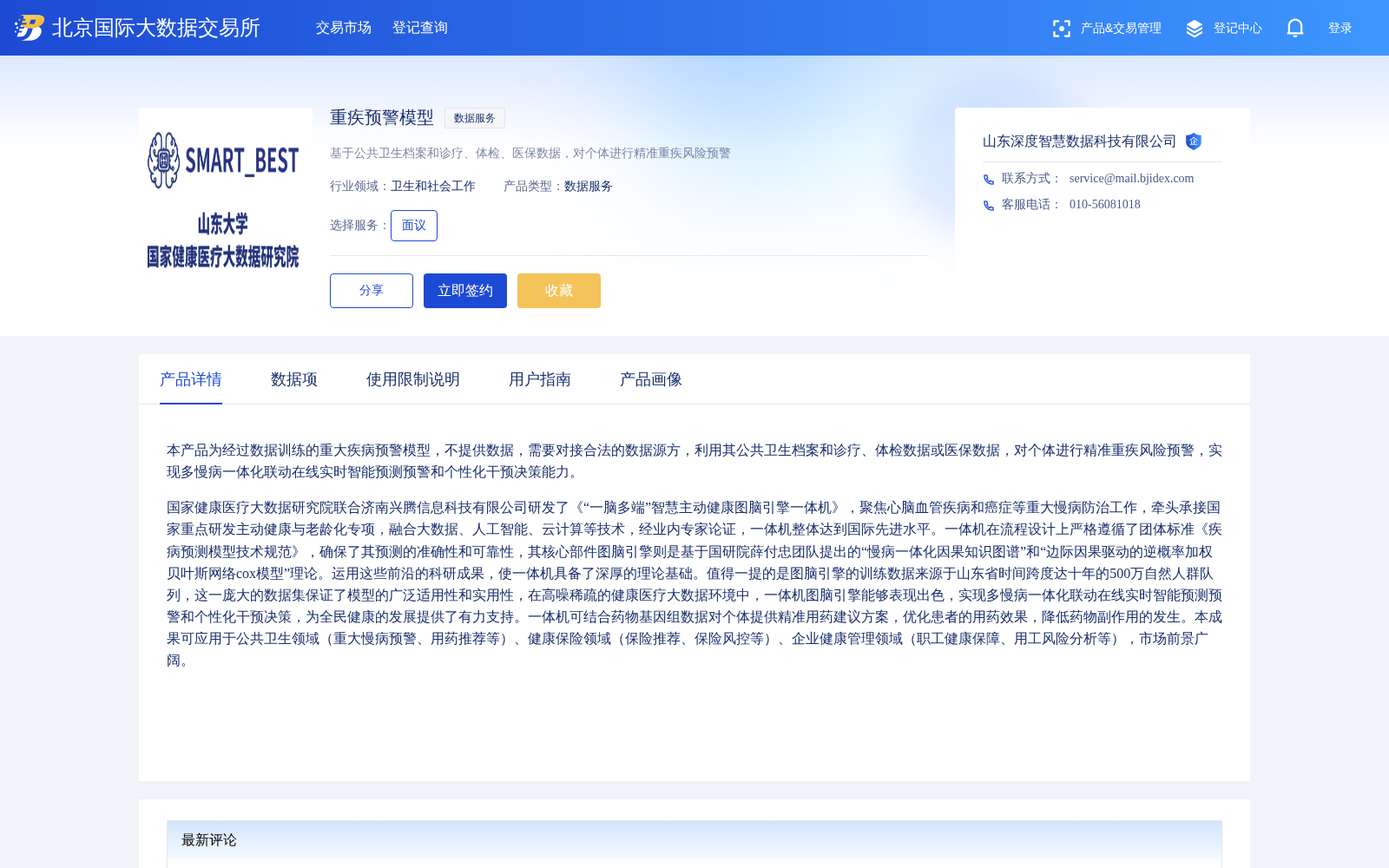
Task: Select the 面议 service option
Action: pyautogui.click(x=414, y=226)
